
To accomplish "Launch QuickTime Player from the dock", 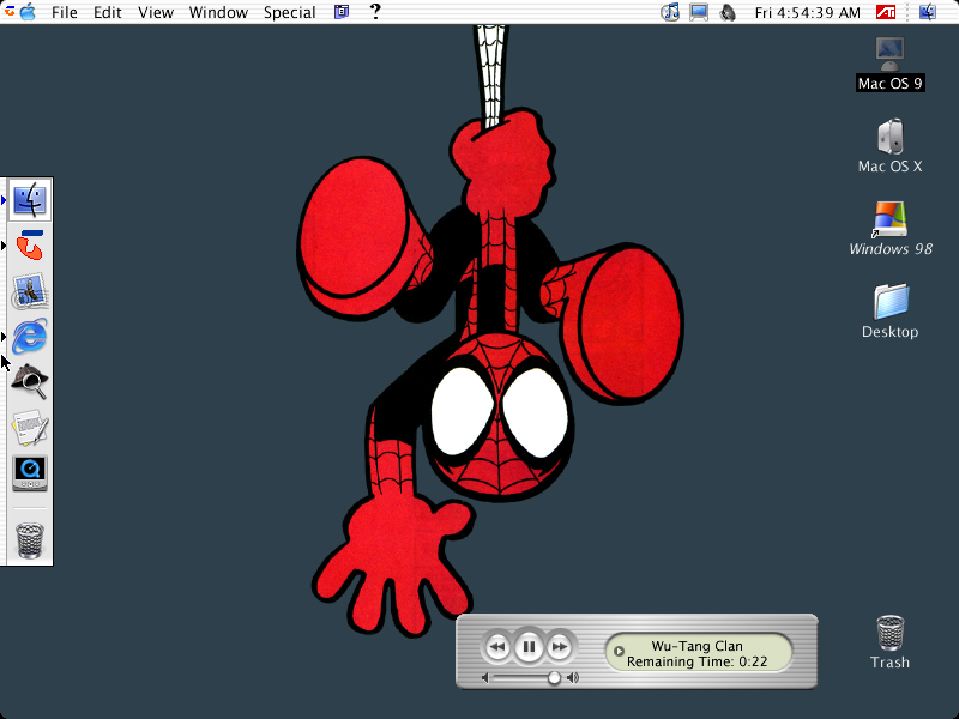I will [x=29, y=473].
